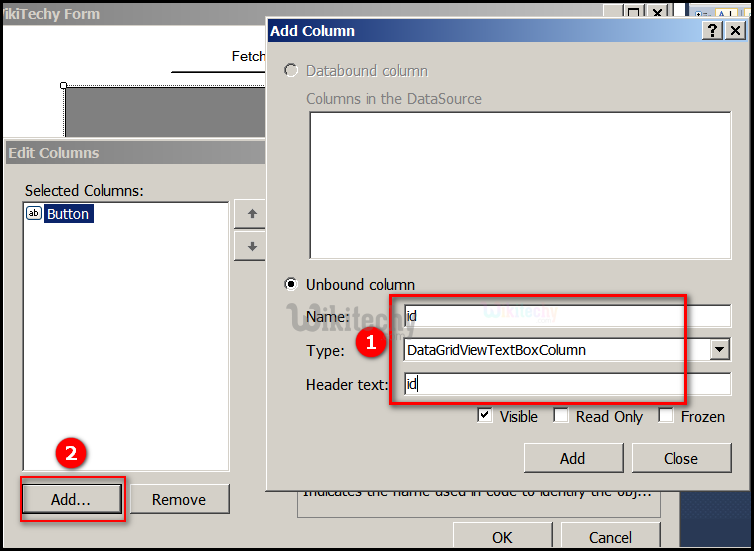
Task: Click the Name text field
Action: click(566, 316)
